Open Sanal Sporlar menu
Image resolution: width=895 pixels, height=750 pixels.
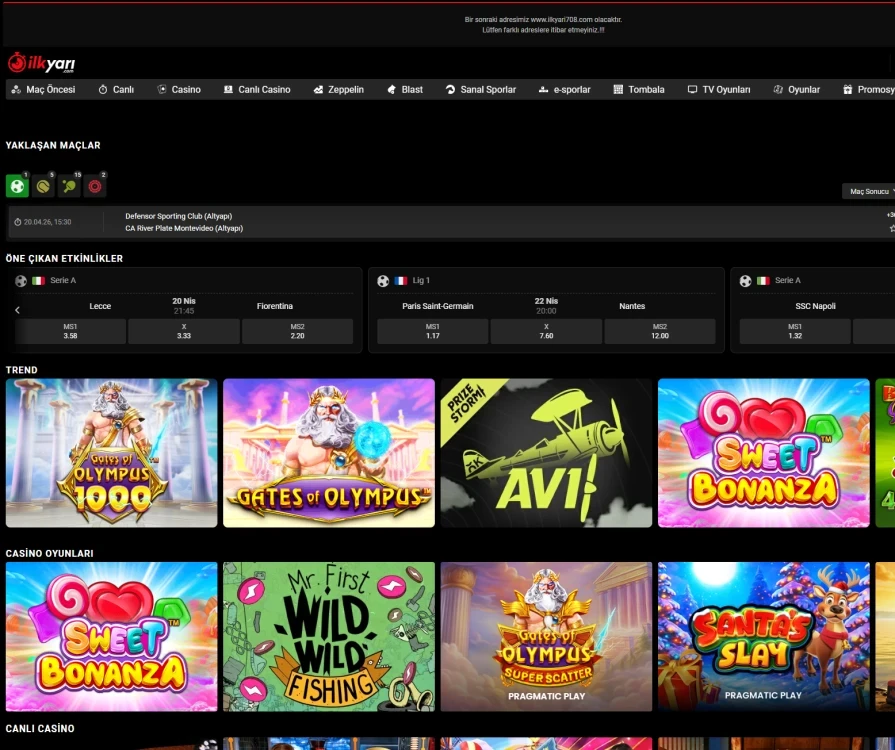[x=481, y=90]
